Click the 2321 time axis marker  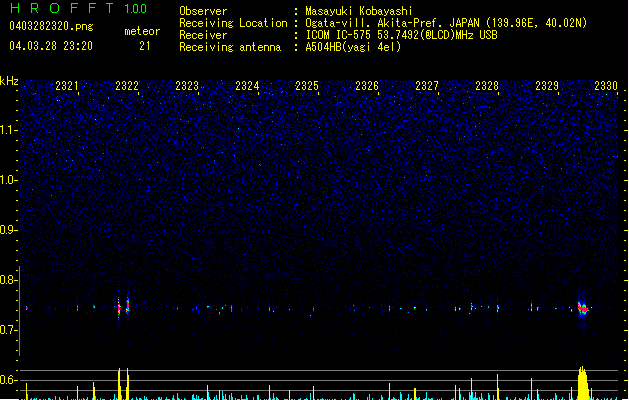[x=67, y=86]
